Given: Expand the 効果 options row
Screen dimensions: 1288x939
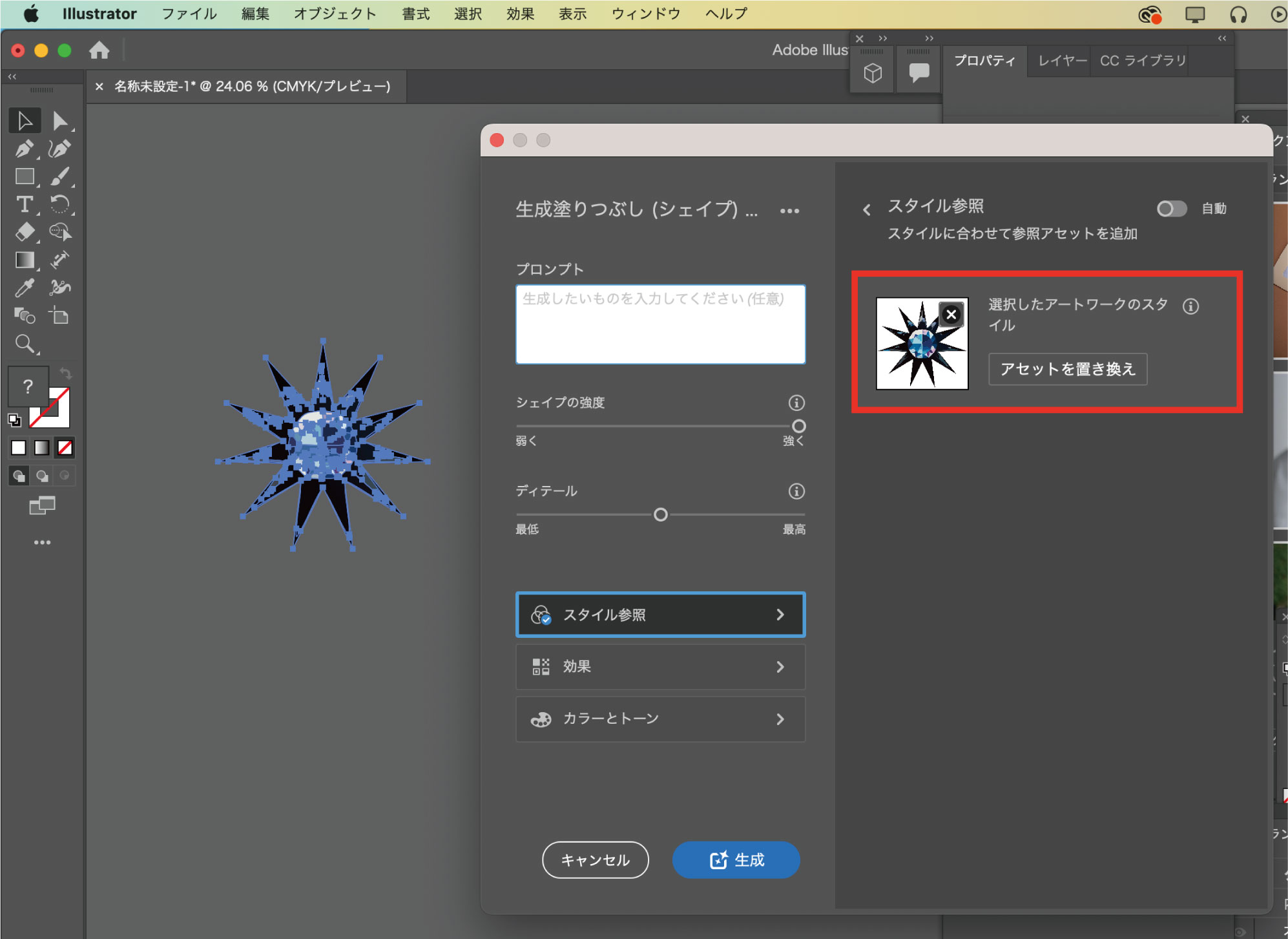Looking at the screenshot, I should pos(660,666).
